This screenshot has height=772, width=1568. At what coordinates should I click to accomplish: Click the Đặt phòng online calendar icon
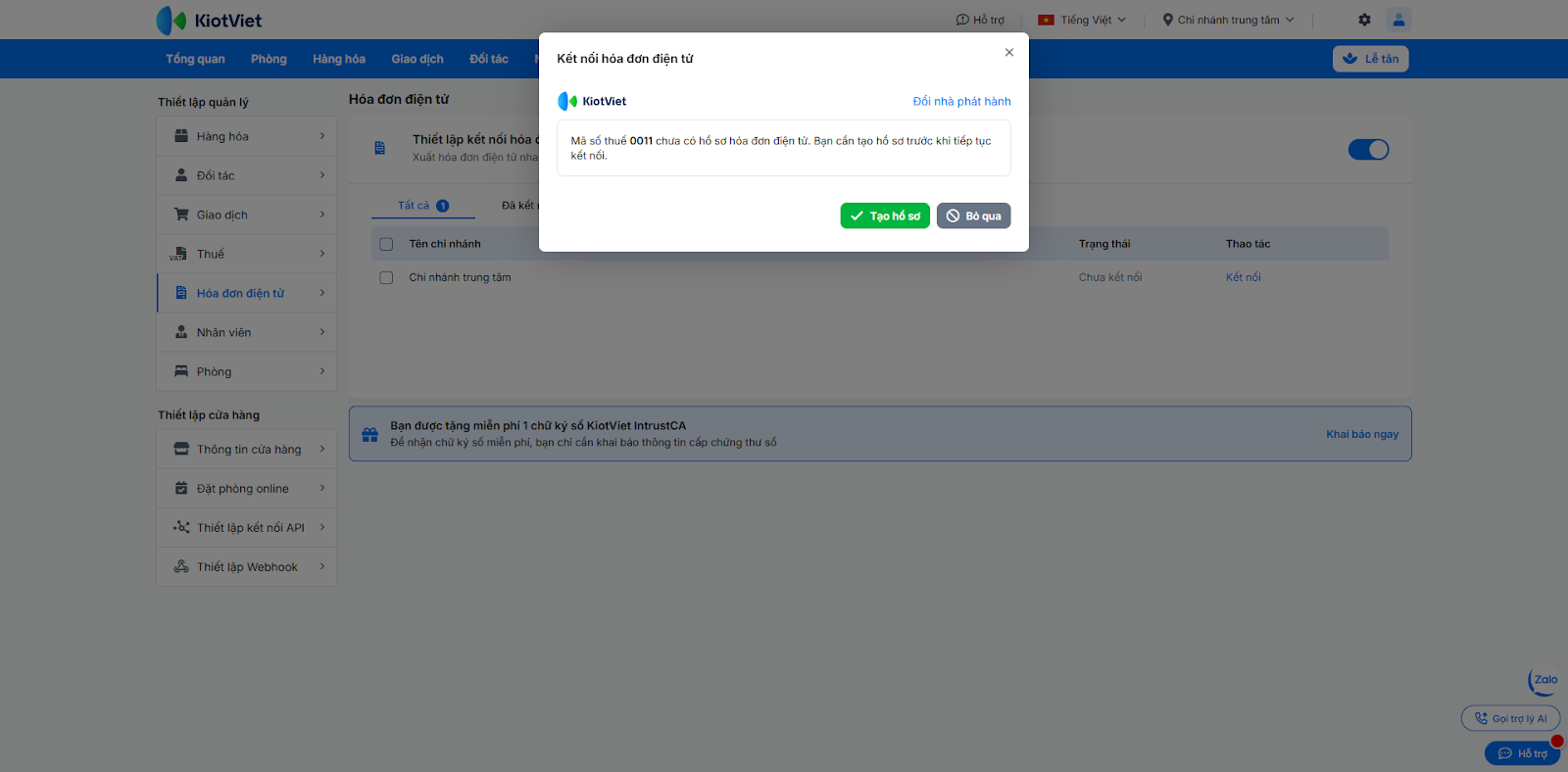pyautogui.click(x=181, y=488)
